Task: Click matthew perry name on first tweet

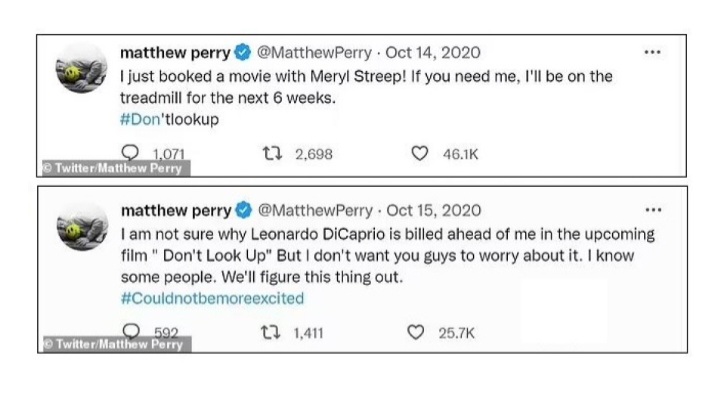Action: tap(175, 53)
